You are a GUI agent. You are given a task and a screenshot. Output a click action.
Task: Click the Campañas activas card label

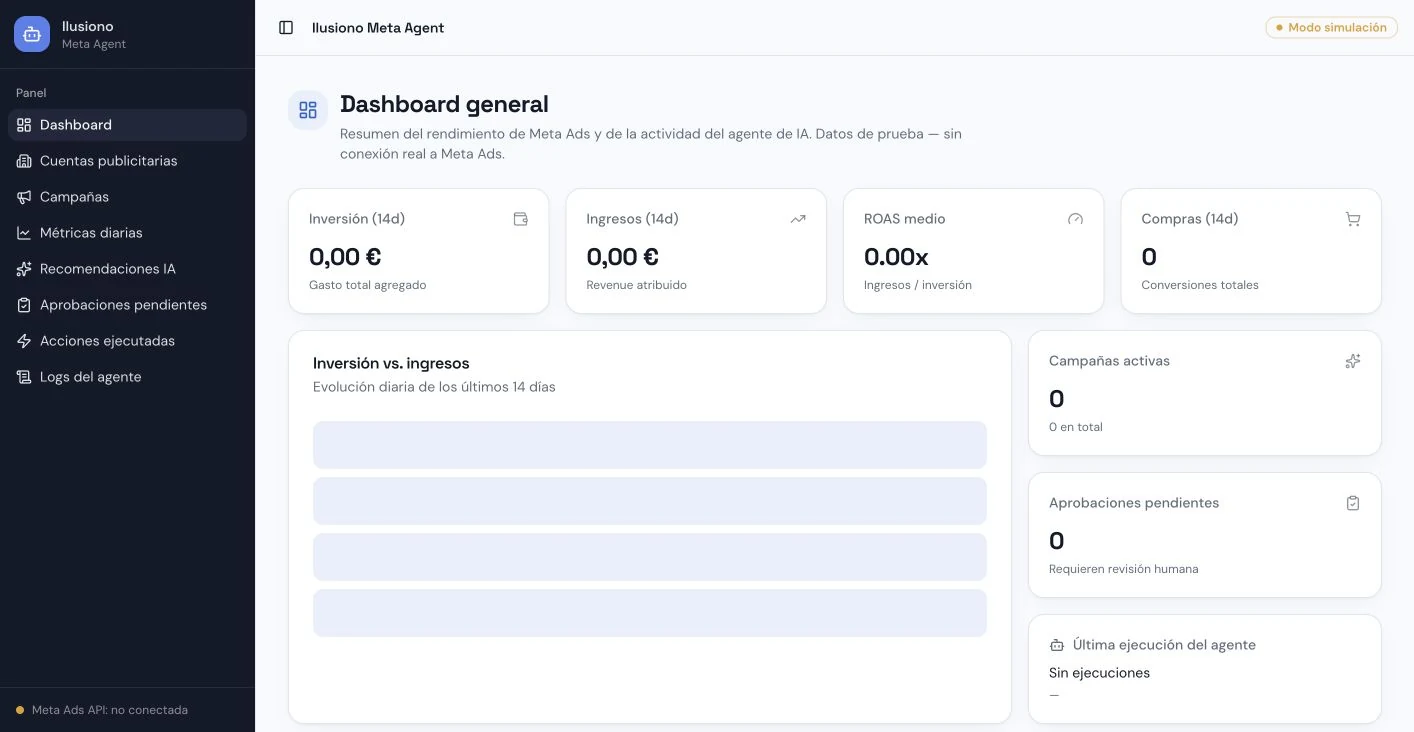tap(1109, 361)
